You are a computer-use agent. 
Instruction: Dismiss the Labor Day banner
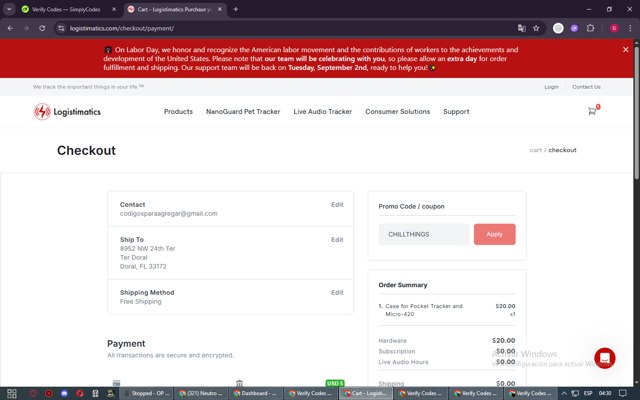[625, 49]
